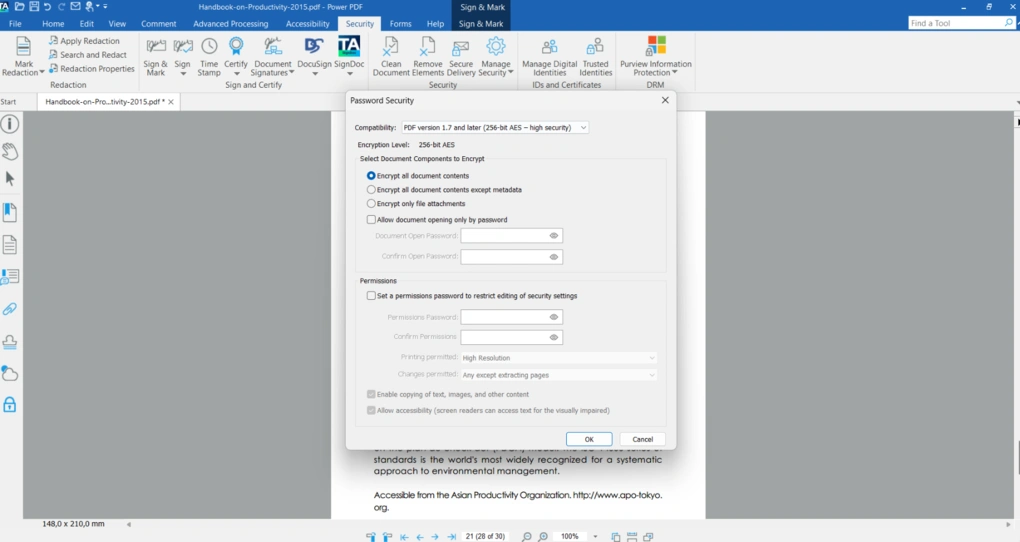Open the File menu
Viewport: 1020px width, 542px height.
click(15, 23)
